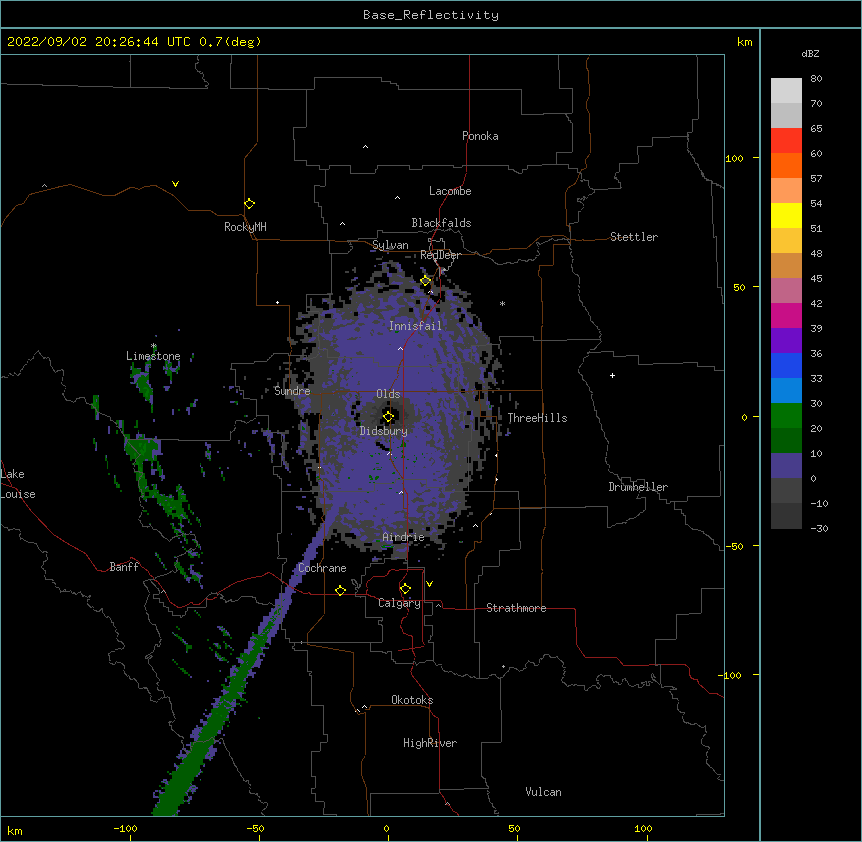The image size is (862, 842).
Task: Click the Didsbury city label
Action: (x=384, y=431)
